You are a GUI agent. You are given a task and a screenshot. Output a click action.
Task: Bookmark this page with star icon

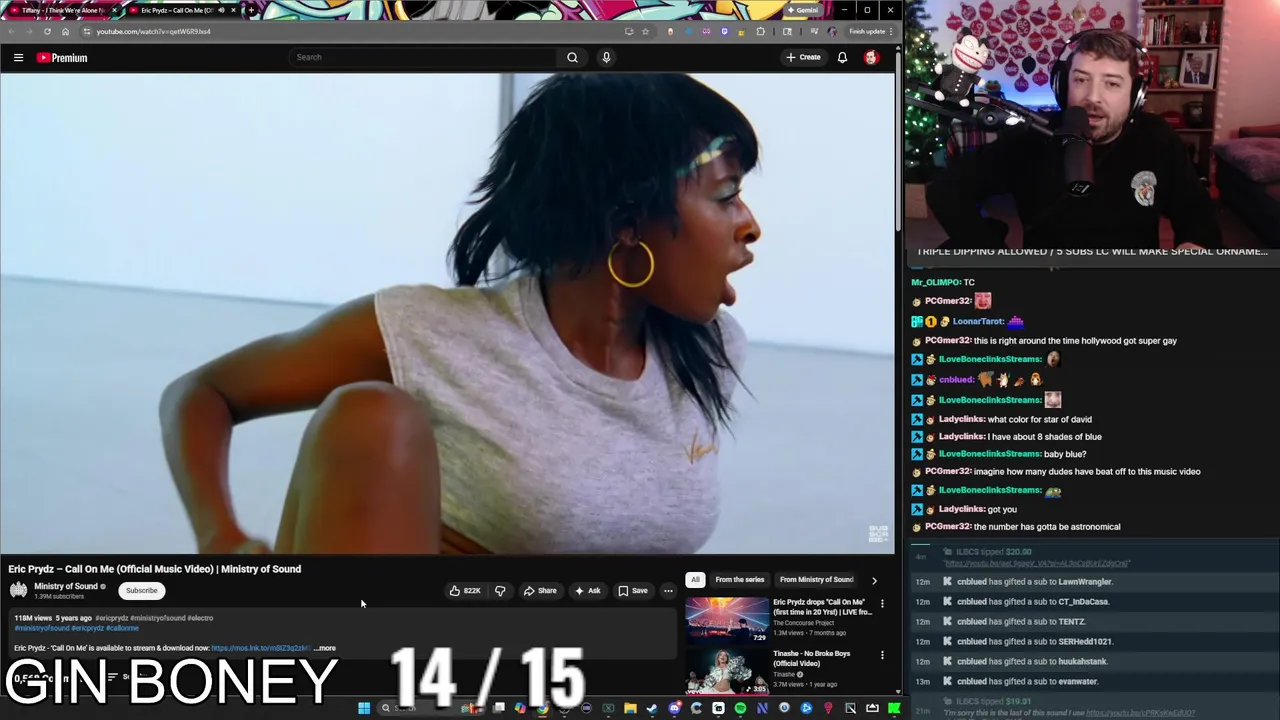[645, 31]
